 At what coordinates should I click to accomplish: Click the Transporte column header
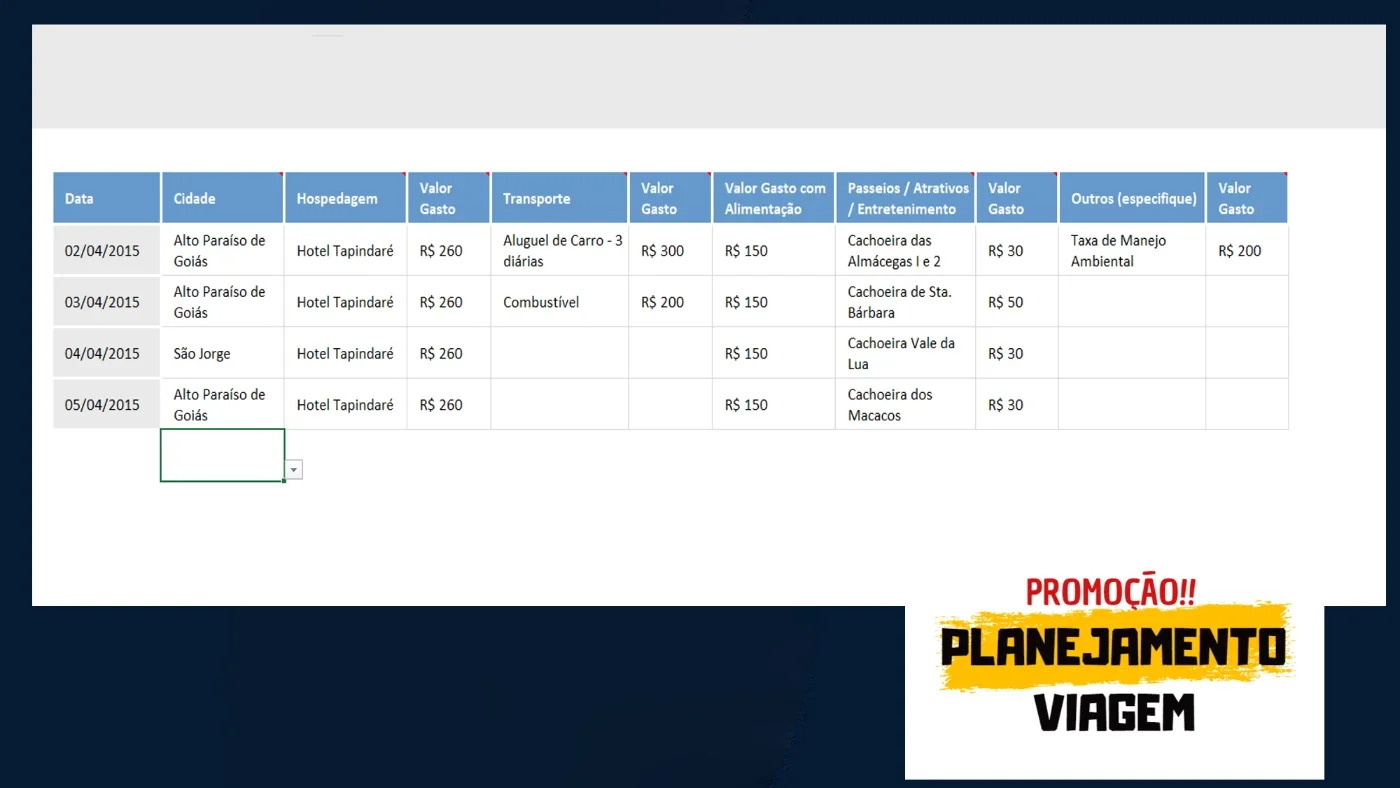pyautogui.click(x=560, y=198)
